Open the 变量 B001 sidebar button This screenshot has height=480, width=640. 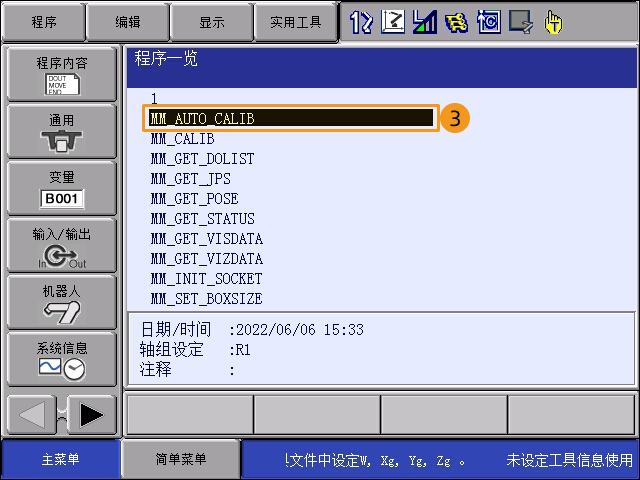pyautogui.click(x=62, y=189)
